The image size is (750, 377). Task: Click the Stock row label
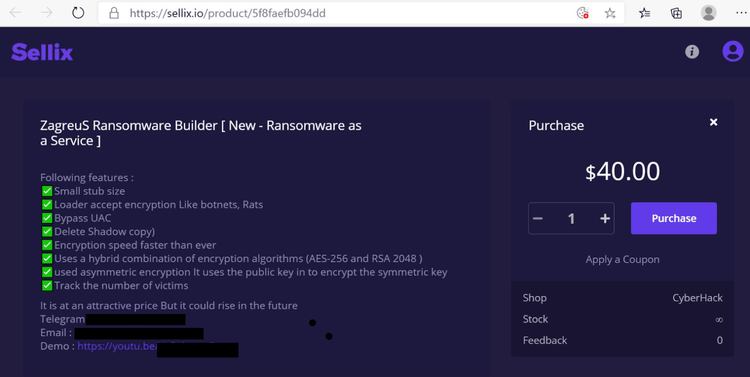(x=535, y=319)
